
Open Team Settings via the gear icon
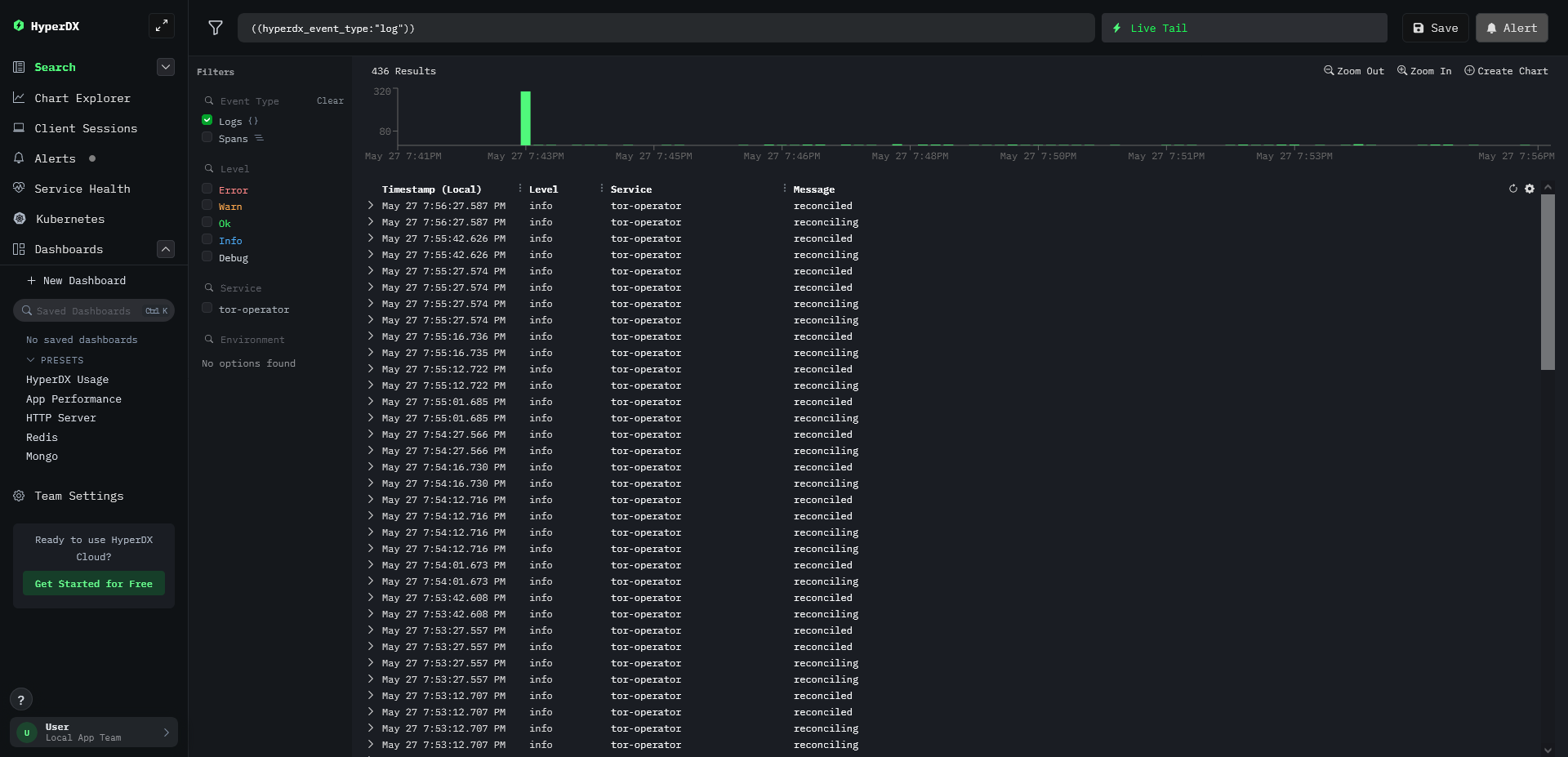(x=19, y=496)
